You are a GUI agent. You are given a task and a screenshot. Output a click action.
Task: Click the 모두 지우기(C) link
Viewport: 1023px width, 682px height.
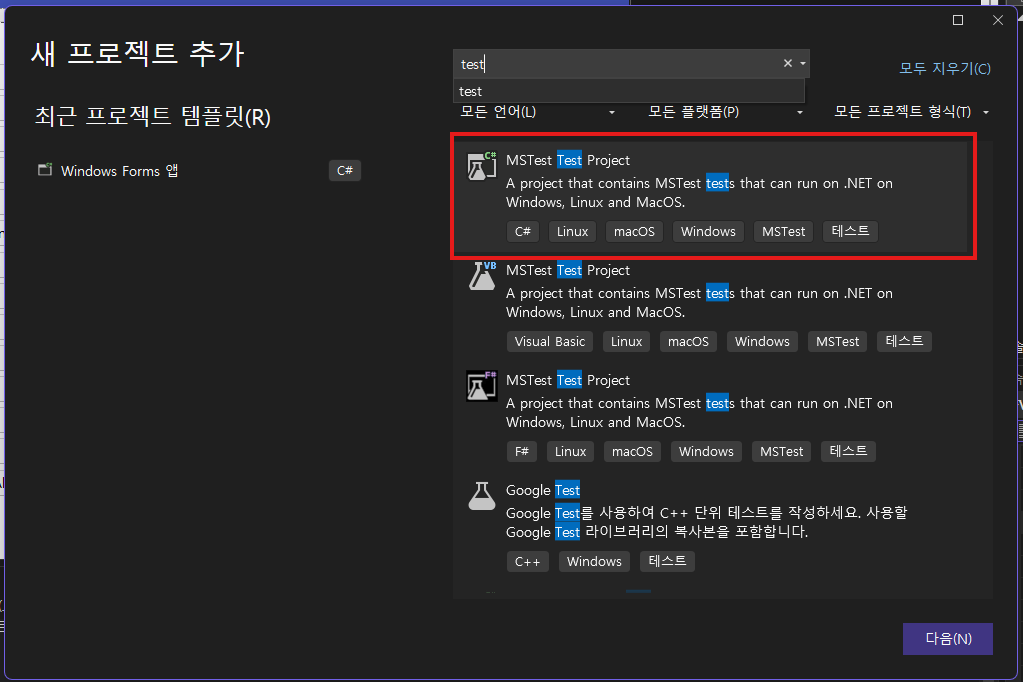[x=945, y=68]
